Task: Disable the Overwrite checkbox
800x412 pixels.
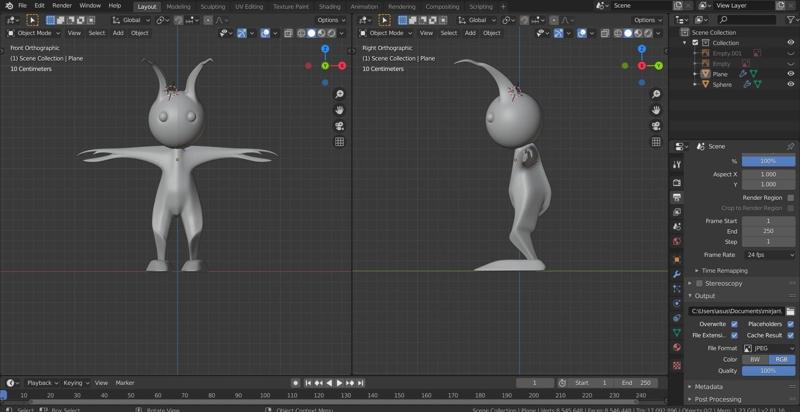Action: [x=734, y=324]
